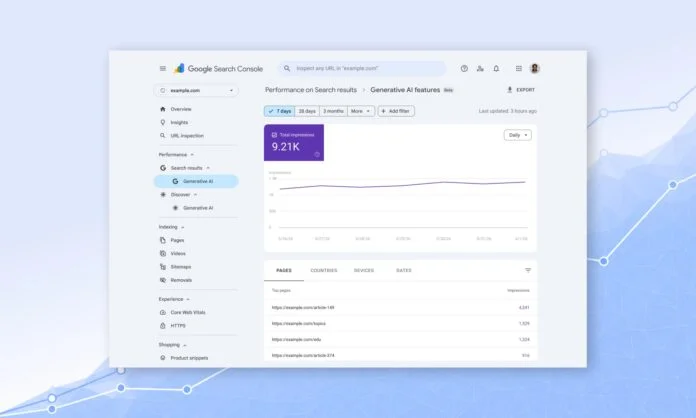Screen dimensions: 696x418
Task: Open the notifications bell
Action: point(496,68)
